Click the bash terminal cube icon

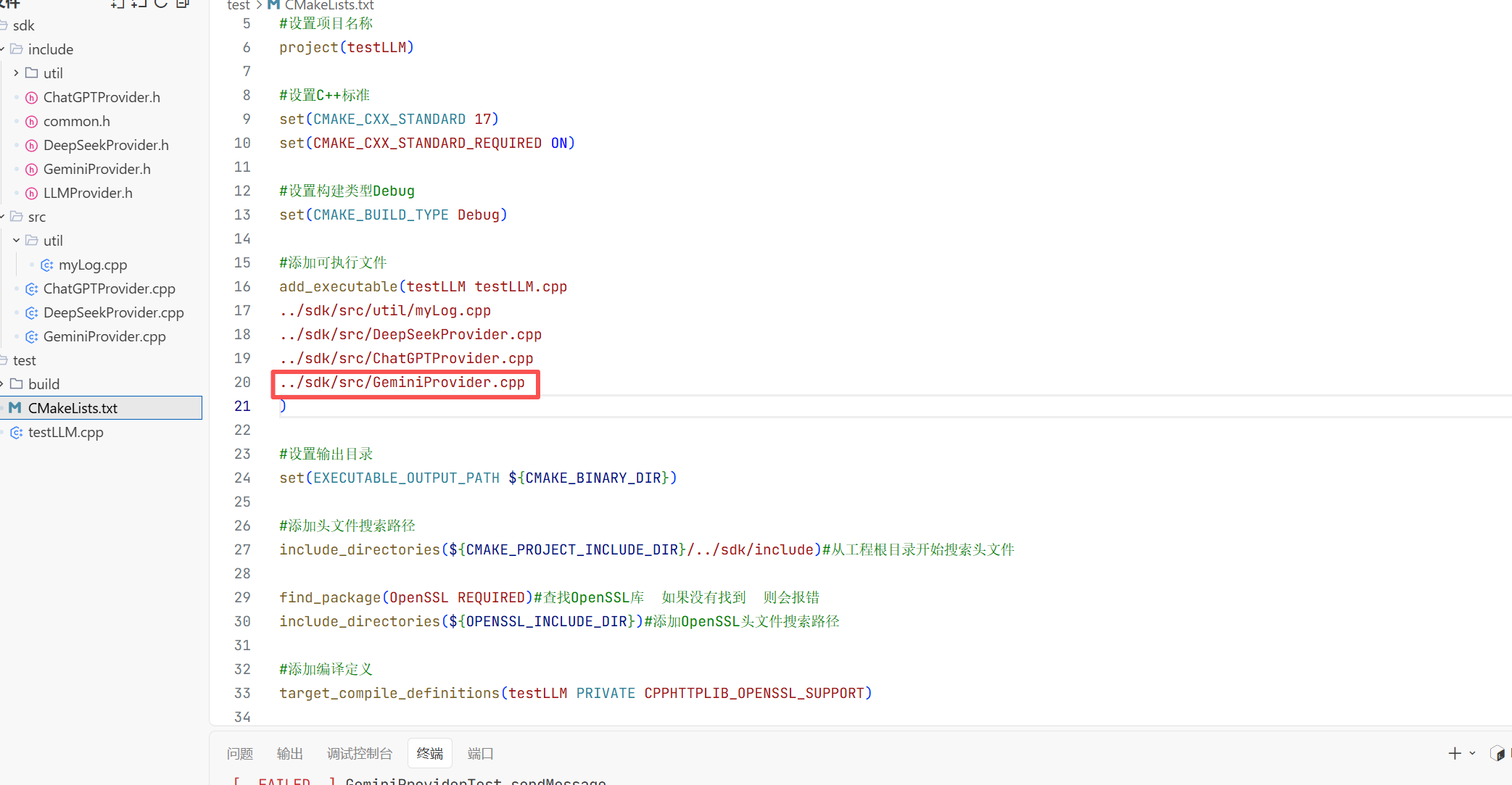tap(1497, 754)
